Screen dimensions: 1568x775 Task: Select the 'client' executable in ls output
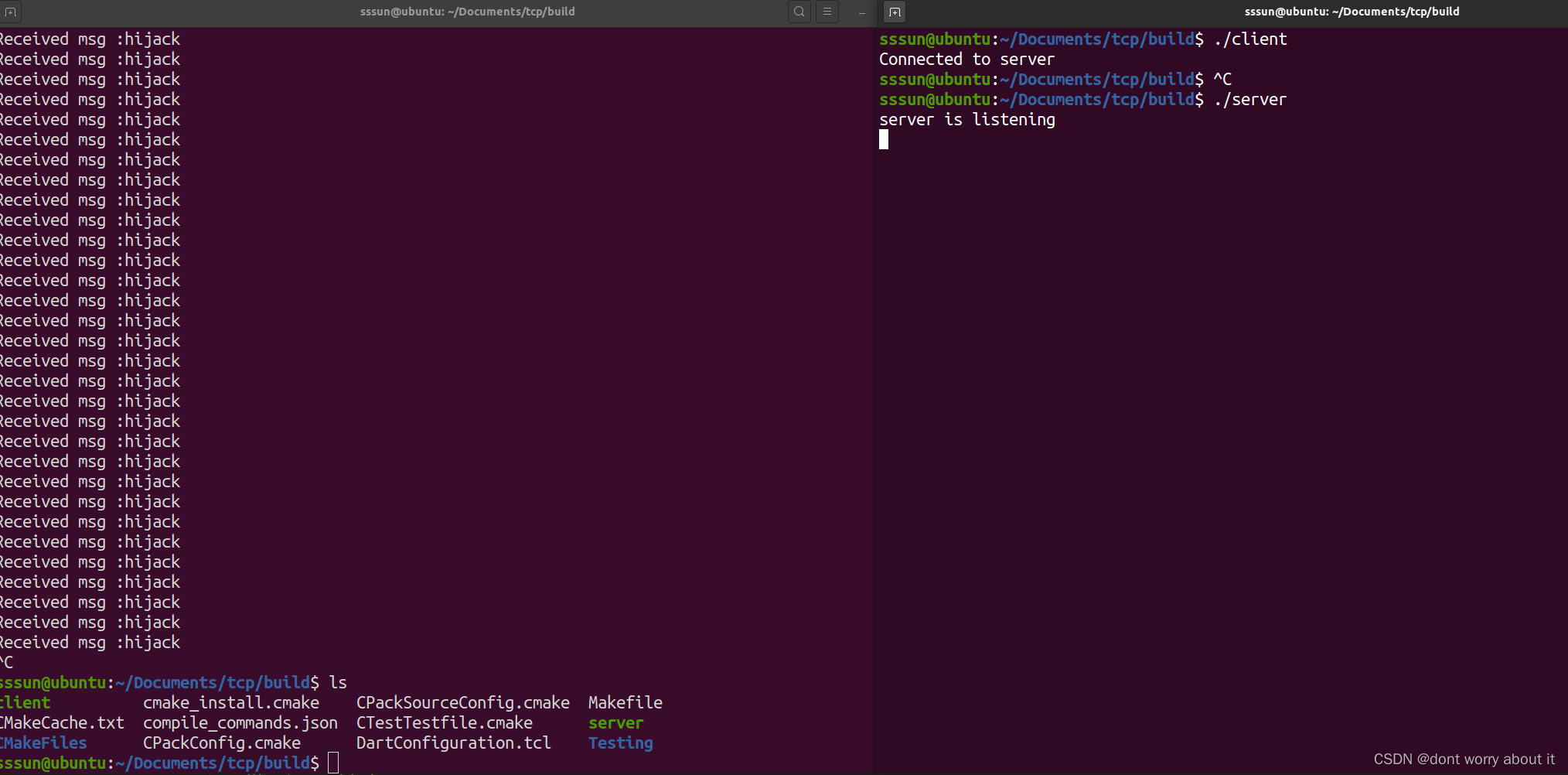(x=25, y=702)
